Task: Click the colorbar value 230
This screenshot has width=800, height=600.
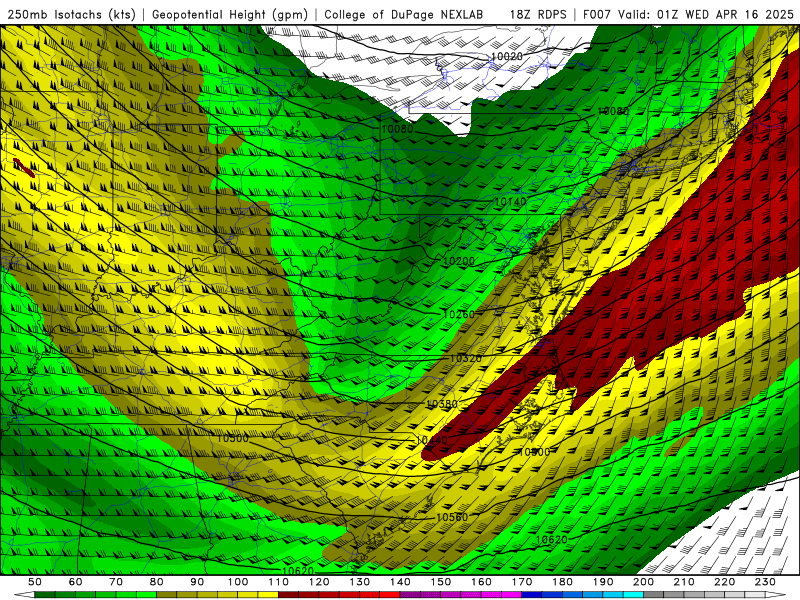Action: (x=765, y=582)
